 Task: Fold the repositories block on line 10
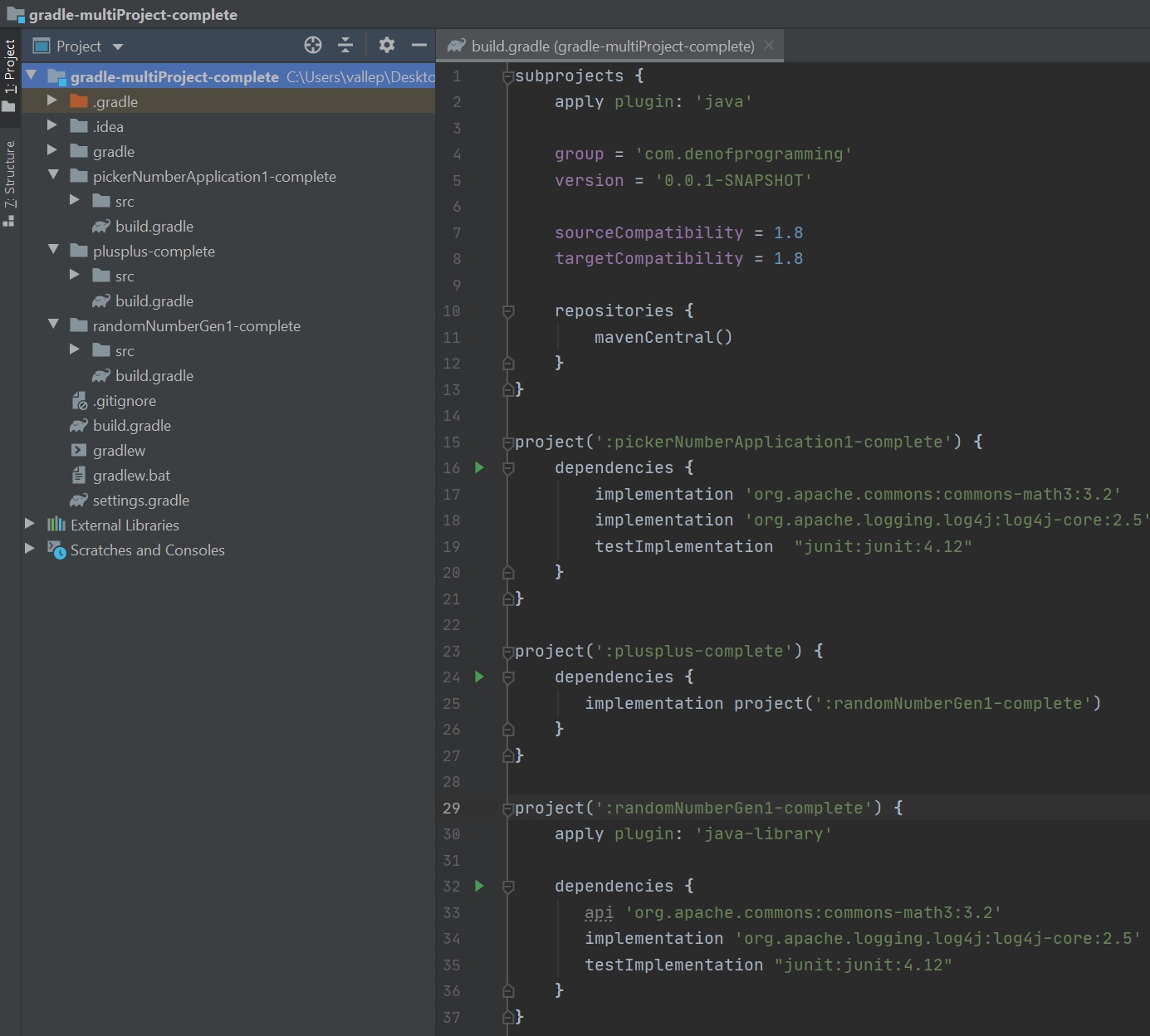pyautogui.click(x=508, y=311)
